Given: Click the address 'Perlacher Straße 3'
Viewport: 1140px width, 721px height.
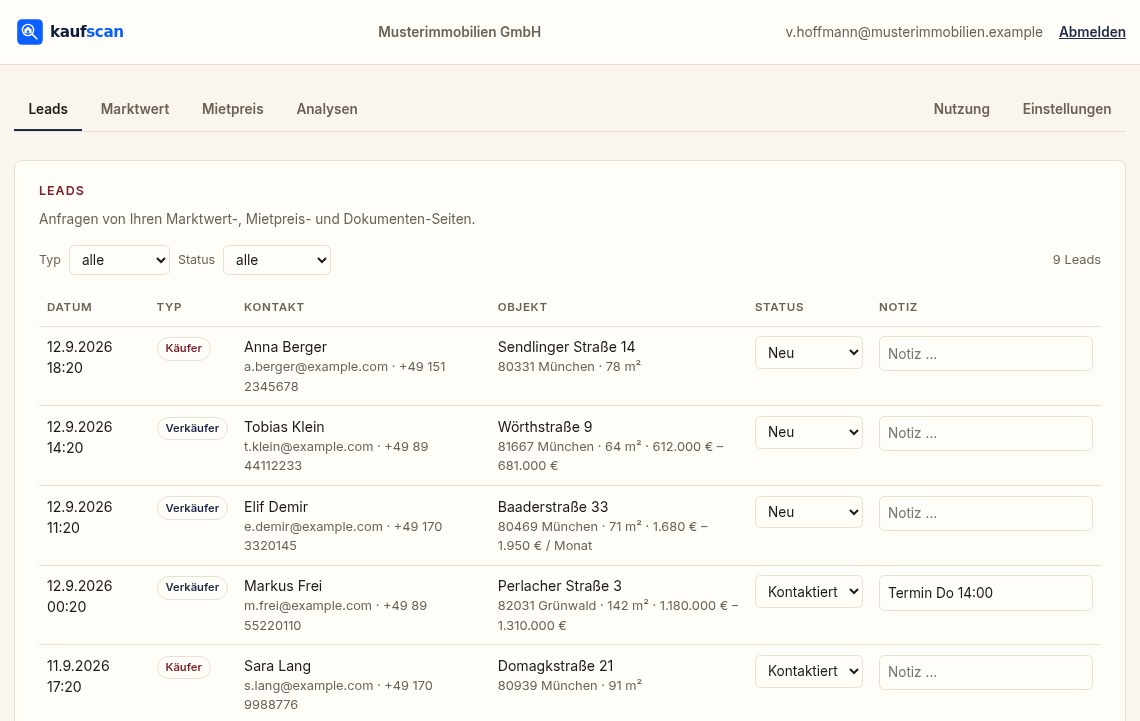Looking at the screenshot, I should tap(560, 587).
